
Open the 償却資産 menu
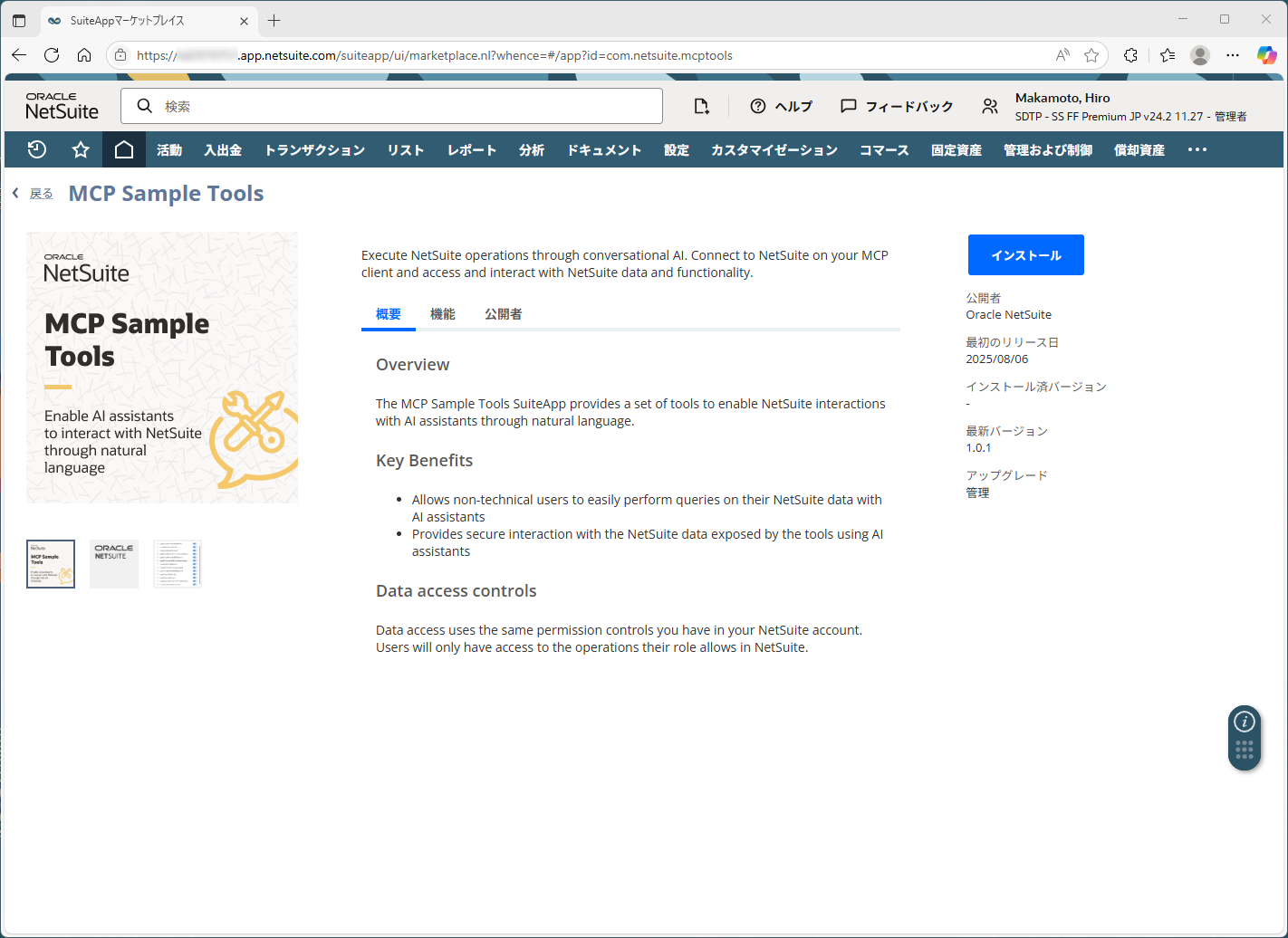(x=1139, y=149)
